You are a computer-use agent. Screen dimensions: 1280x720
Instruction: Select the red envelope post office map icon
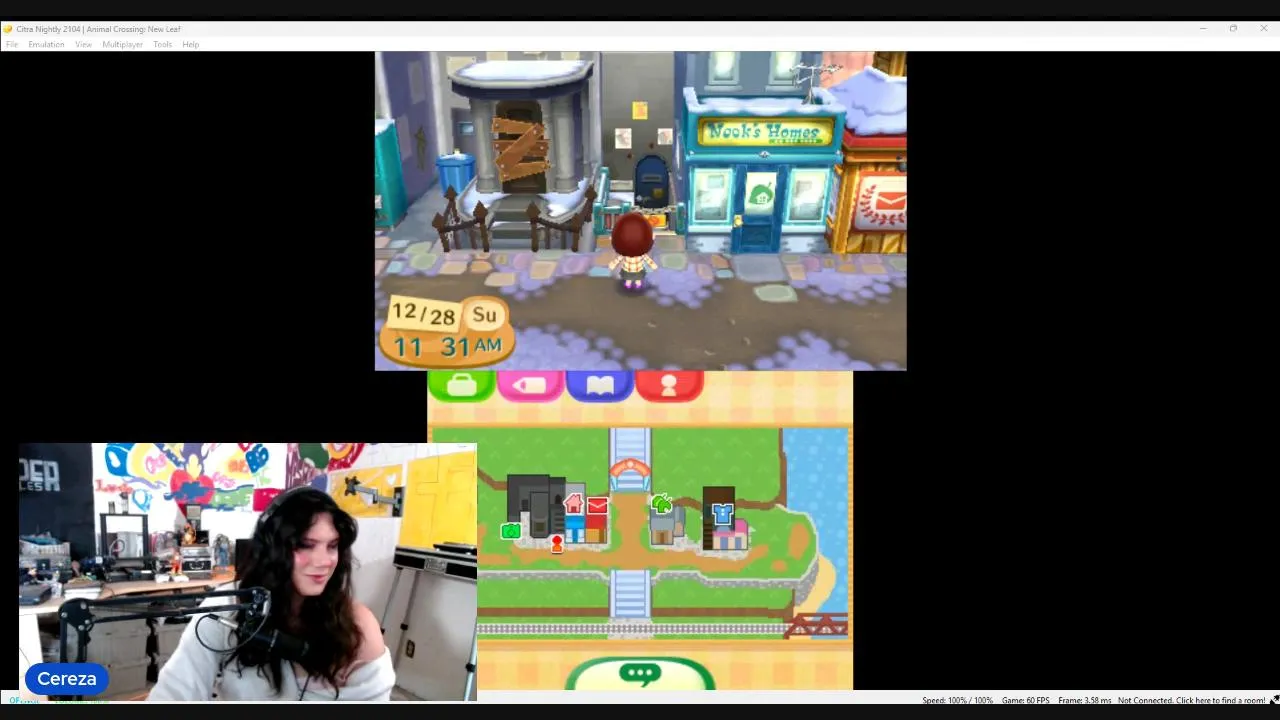click(597, 506)
